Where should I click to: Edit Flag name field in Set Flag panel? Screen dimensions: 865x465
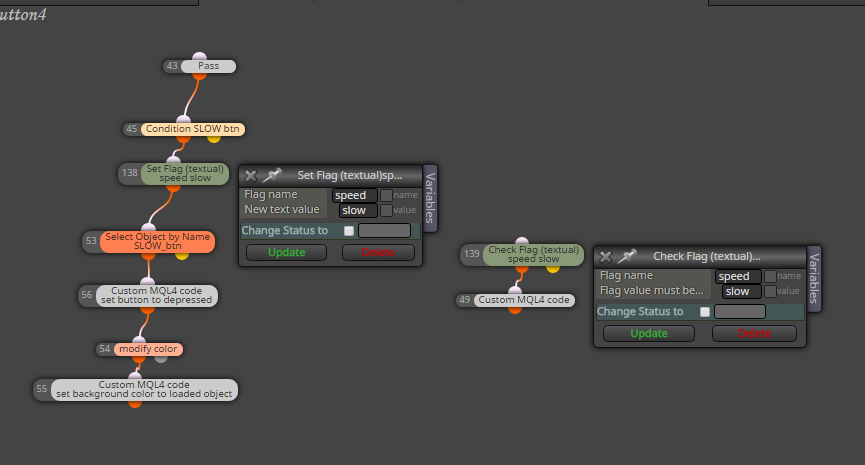tap(355, 195)
